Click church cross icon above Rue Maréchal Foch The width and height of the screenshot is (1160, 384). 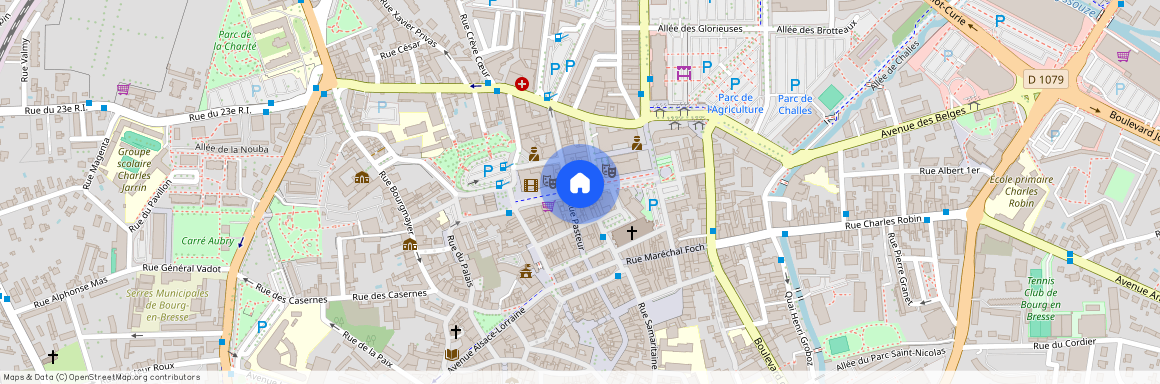click(632, 233)
